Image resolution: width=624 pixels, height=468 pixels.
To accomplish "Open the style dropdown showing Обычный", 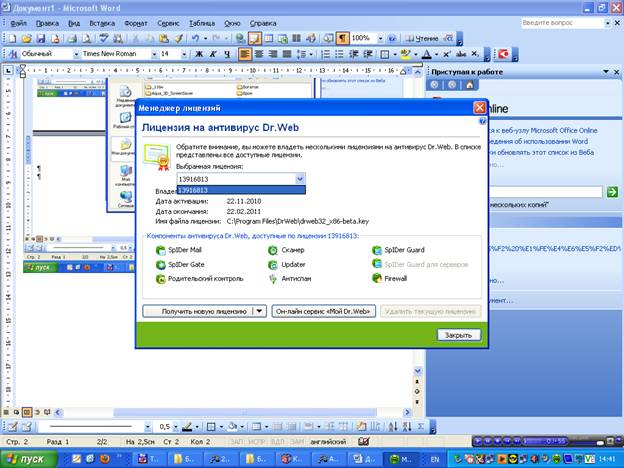I will (76, 54).
